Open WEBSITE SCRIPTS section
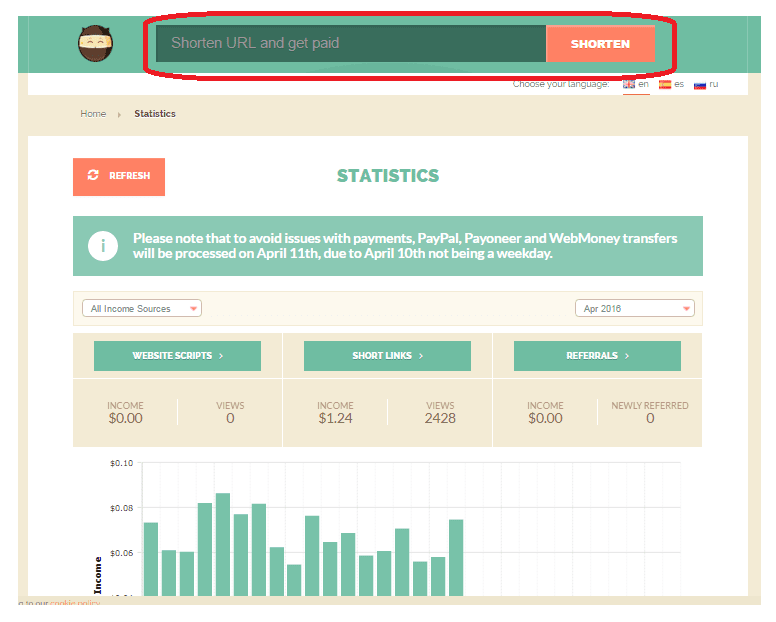The height and width of the screenshot is (622, 776). [x=177, y=356]
